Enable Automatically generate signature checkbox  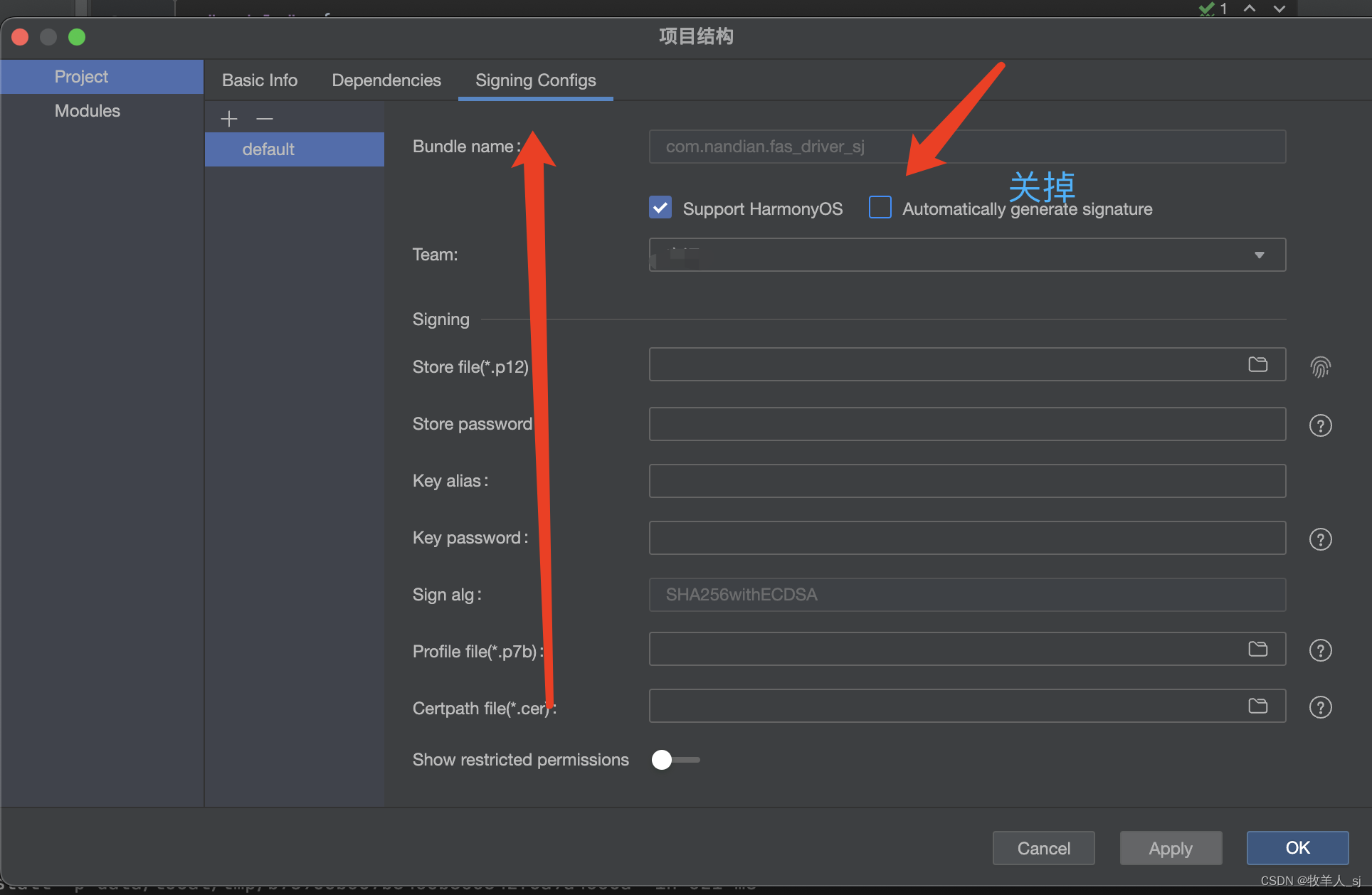tap(880, 208)
